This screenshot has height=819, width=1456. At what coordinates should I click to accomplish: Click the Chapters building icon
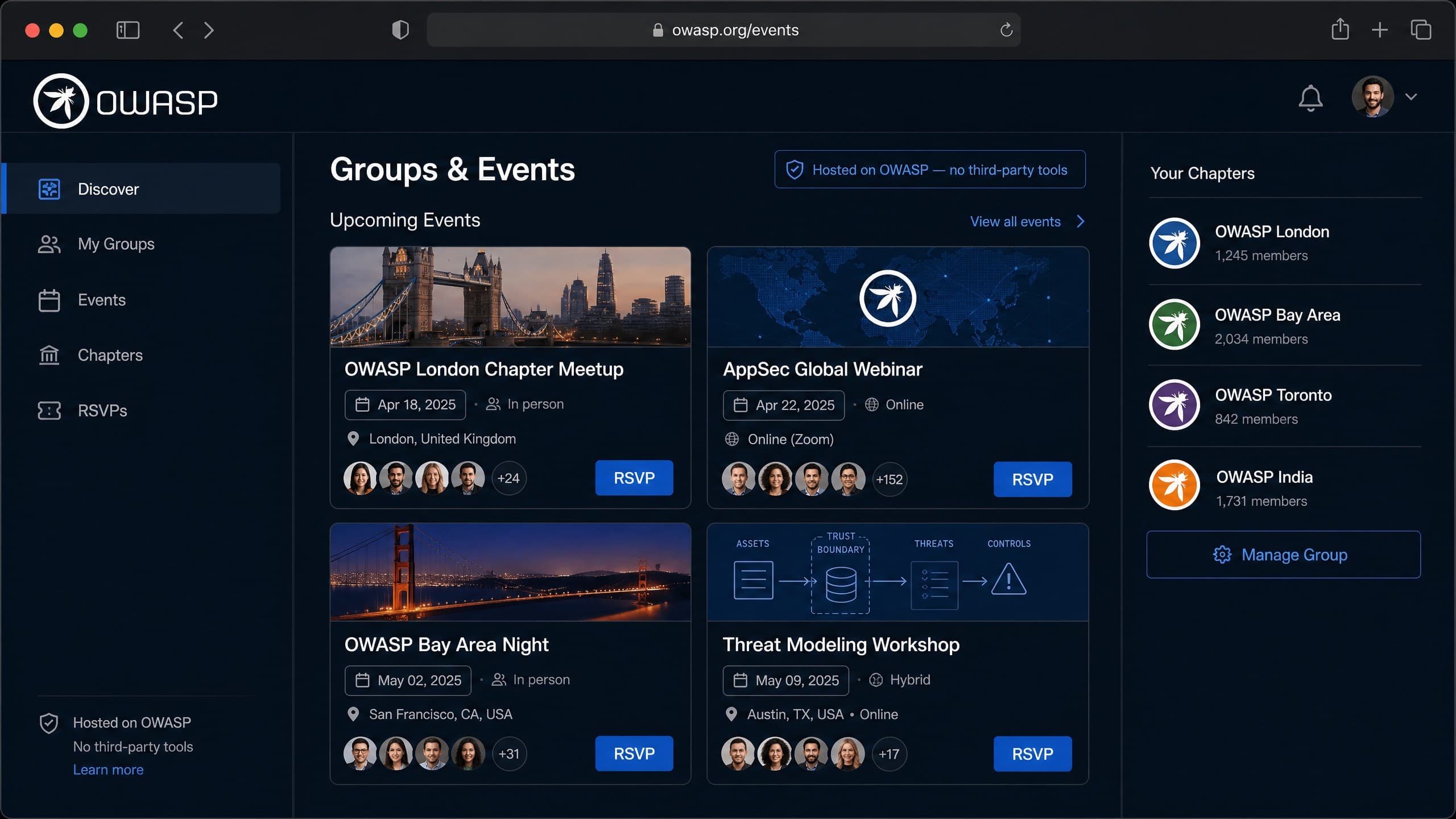coord(49,355)
